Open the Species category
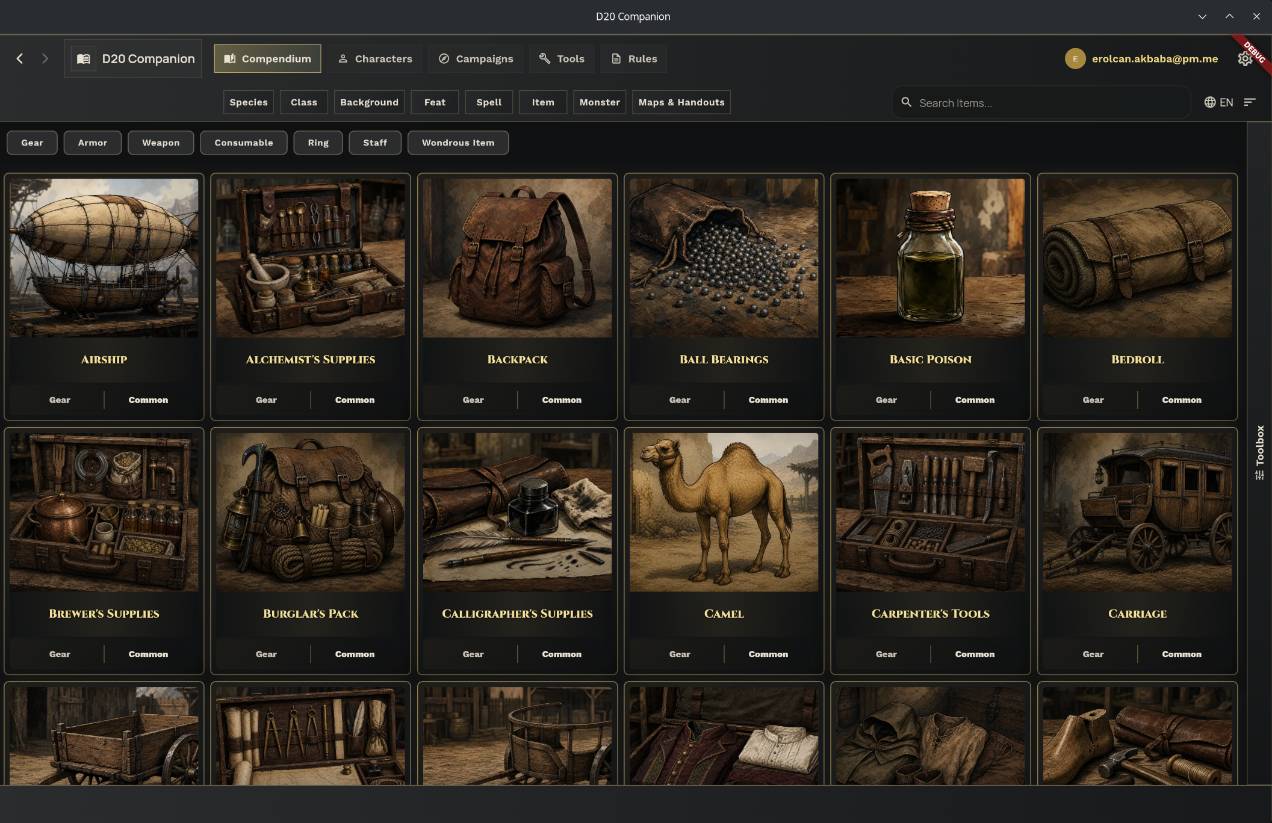This screenshot has height=823, width=1272. (x=249, y=102)
